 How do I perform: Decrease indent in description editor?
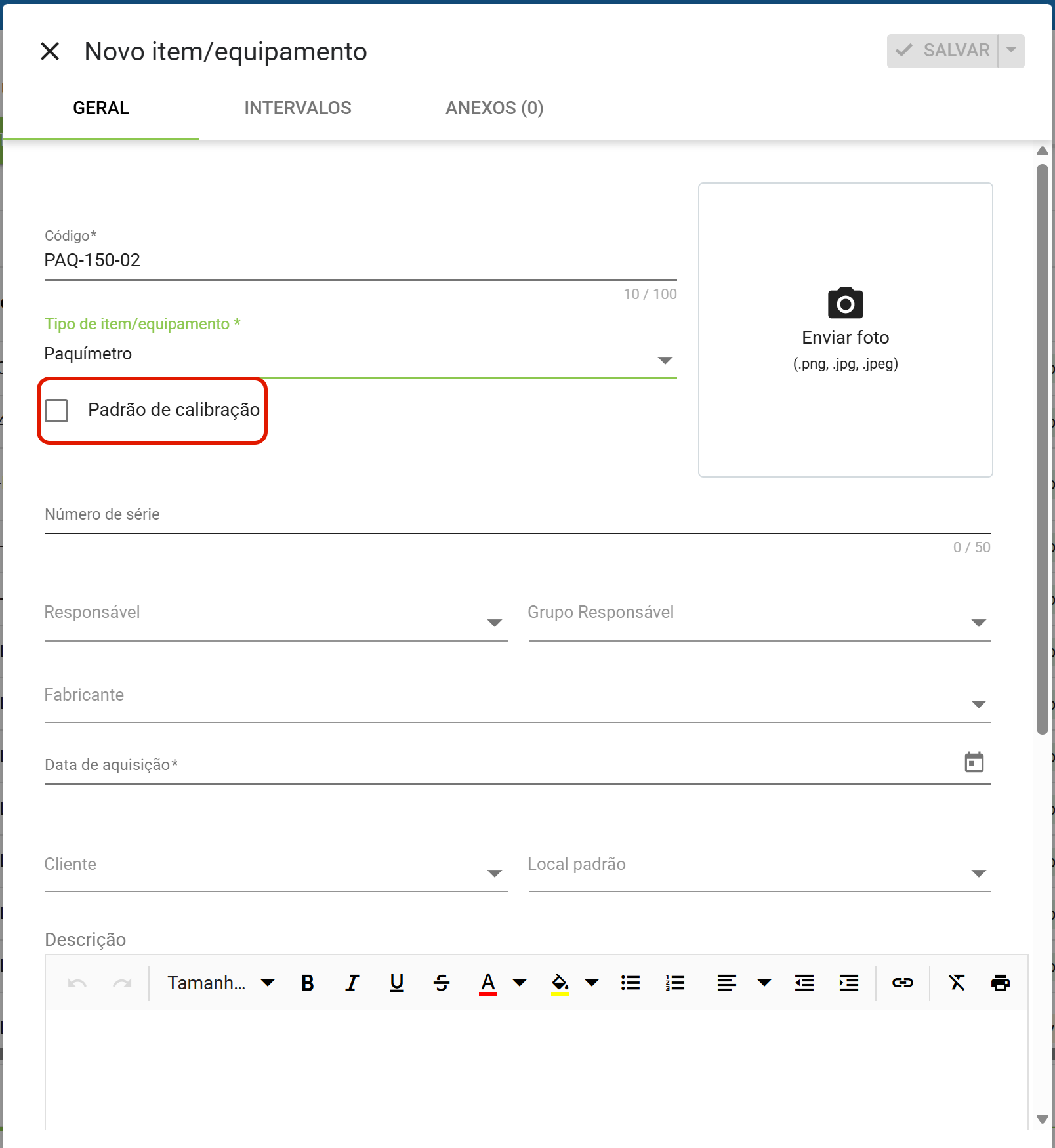pyautogui.click(x=804, y=983)
